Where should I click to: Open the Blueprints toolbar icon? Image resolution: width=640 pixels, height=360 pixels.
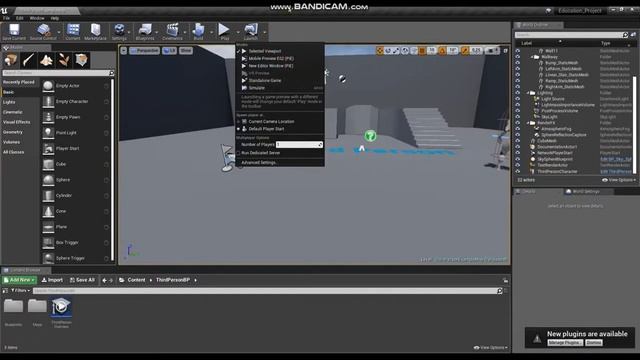[144, 31]
